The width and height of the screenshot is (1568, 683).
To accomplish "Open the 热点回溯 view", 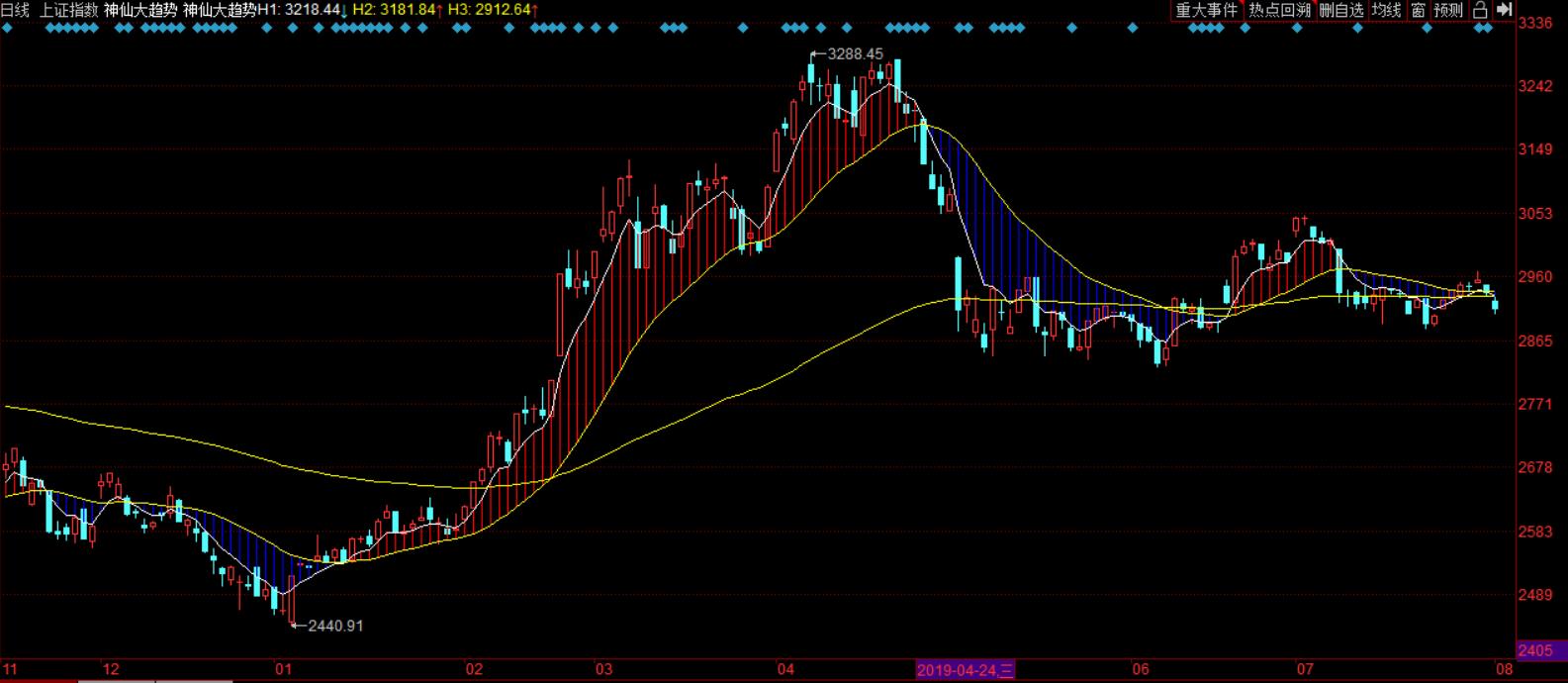I will 1279,10.
